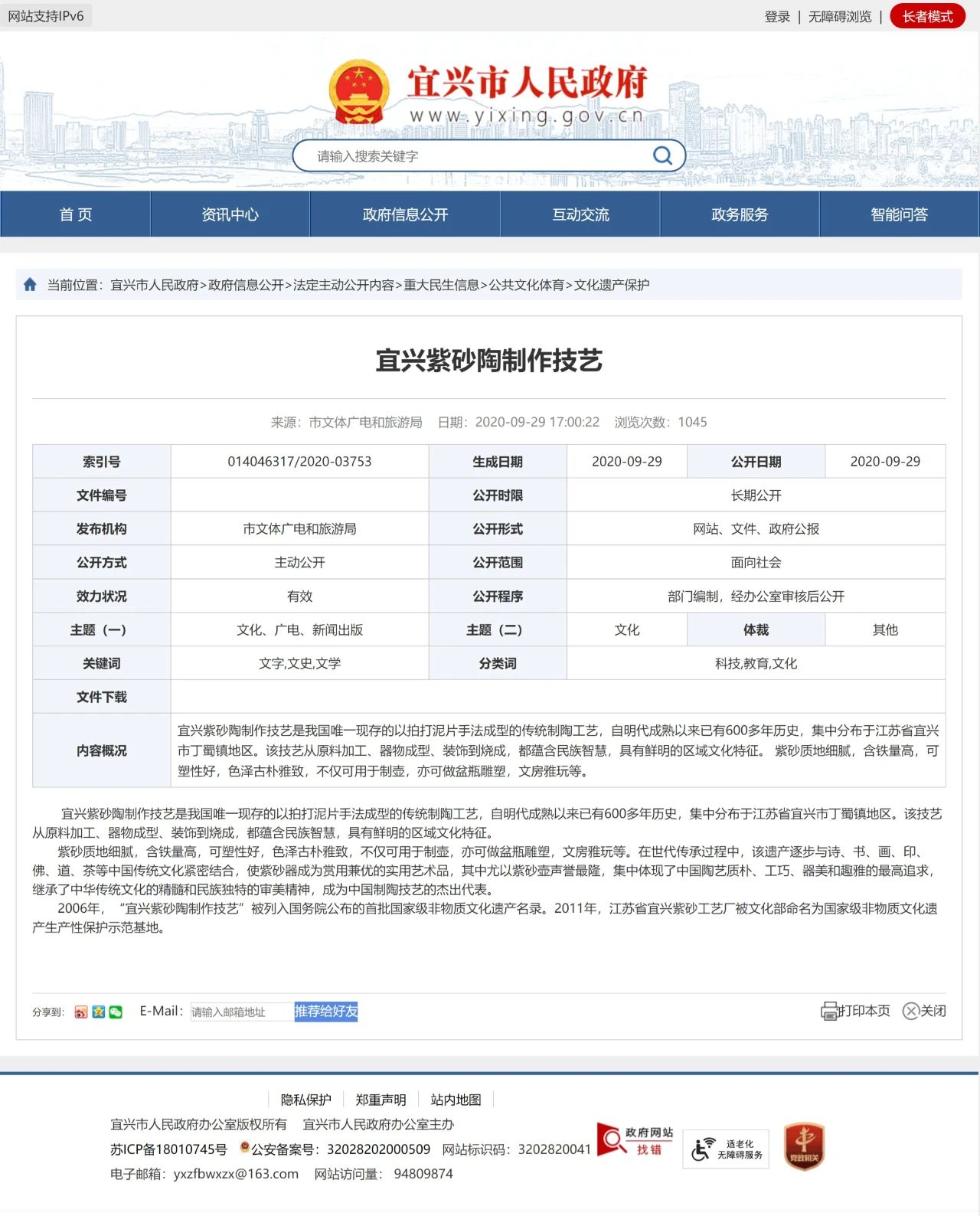This screenshot has width=980, height=1216.
Task: Share the article to Sina Weibo
Action: click(81, 1012)
